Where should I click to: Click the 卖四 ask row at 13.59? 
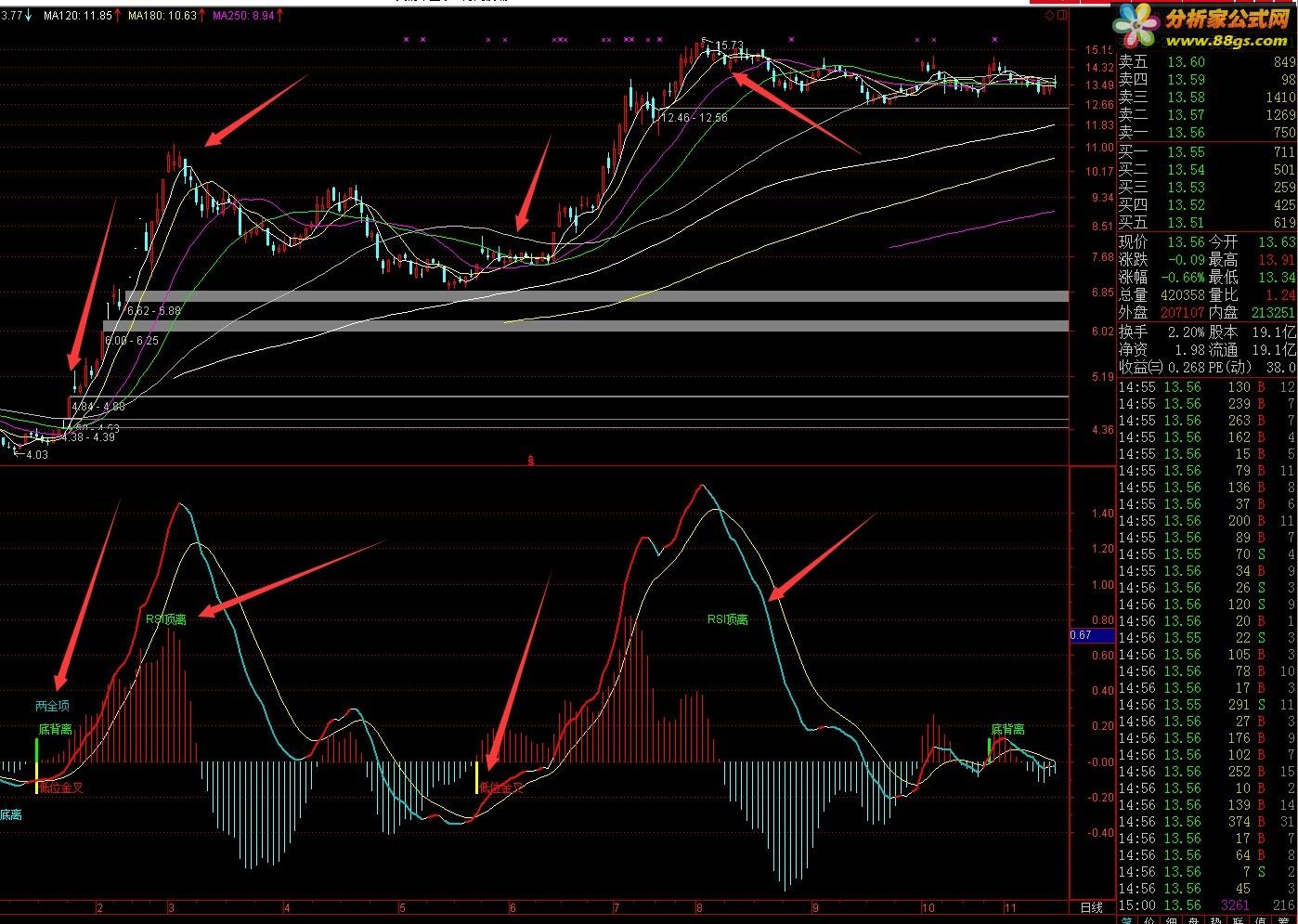(x=1207, y=80)
